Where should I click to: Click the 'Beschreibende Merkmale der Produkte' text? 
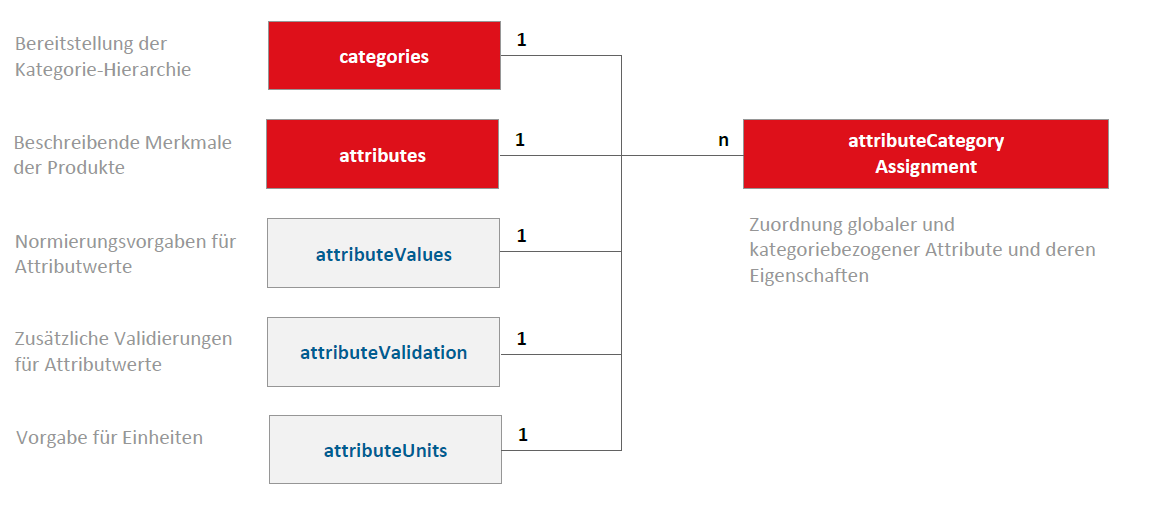pyautogui.click(x=123, y=155)
